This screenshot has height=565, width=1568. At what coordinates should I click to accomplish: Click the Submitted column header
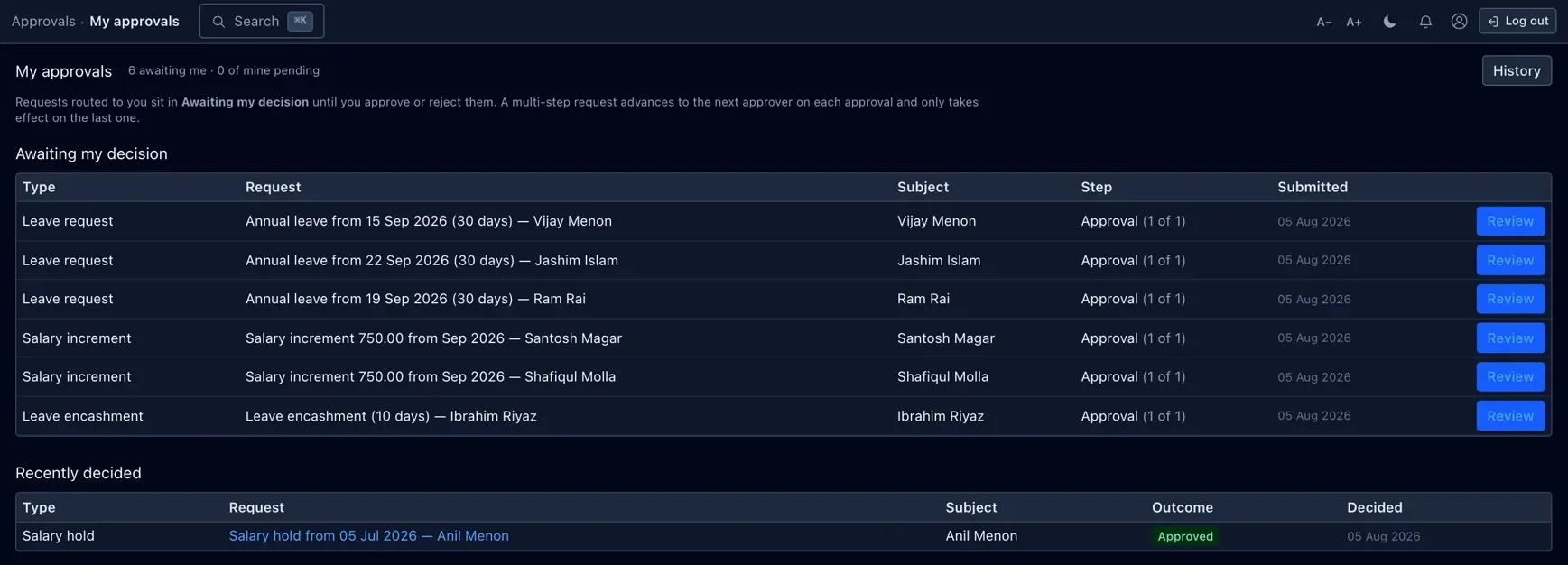1313,187
